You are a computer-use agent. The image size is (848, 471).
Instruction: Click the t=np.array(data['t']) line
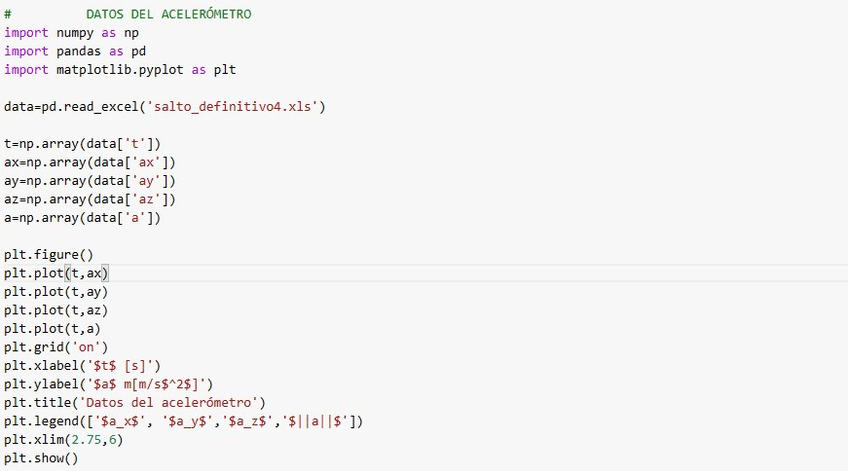click(x=82, y=143)
